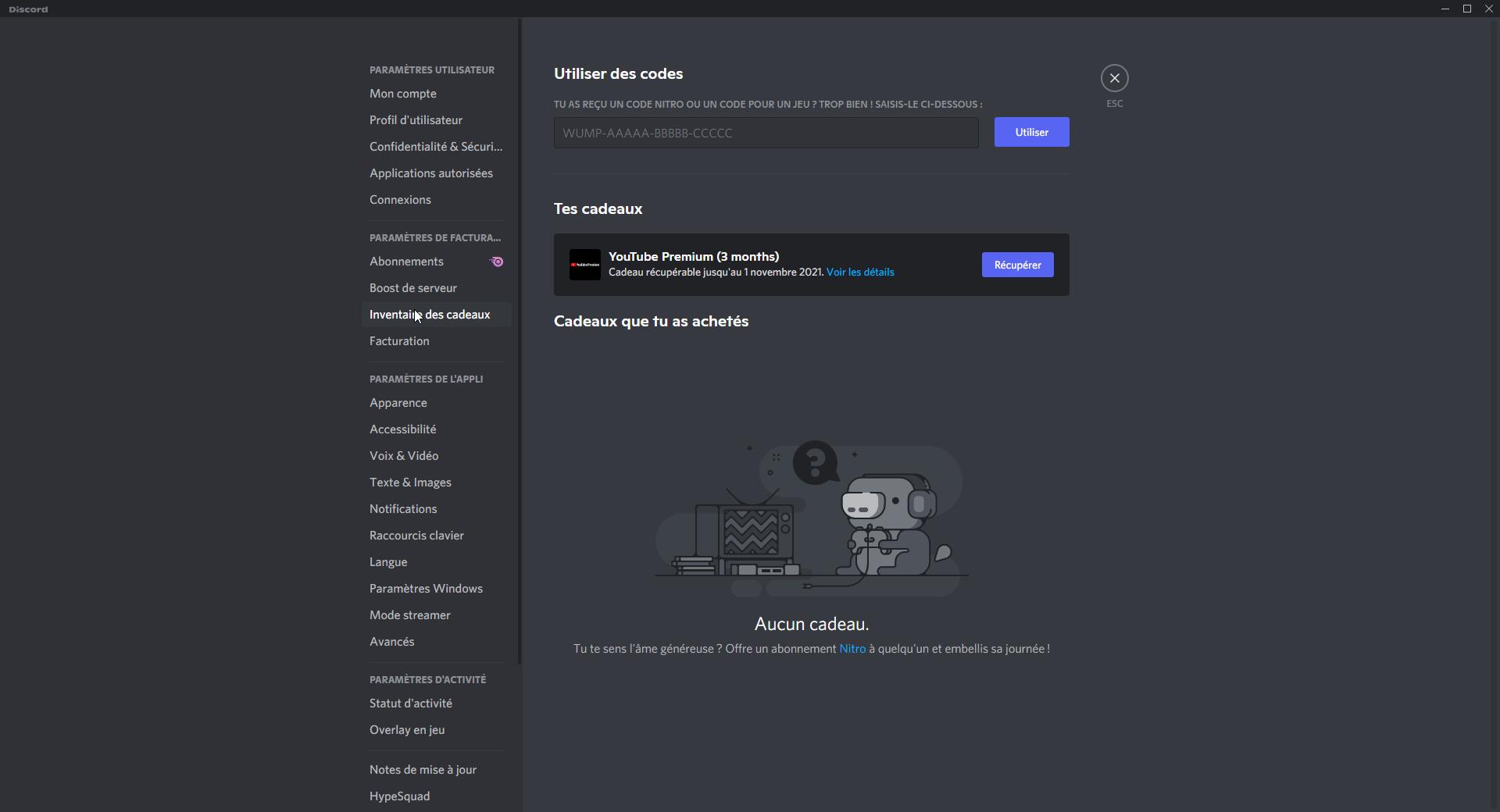Follow the Nitro link in empty gifts text
Viewport: 1500px width, 812px height.
pyautogui.click(x=852, y=649)
